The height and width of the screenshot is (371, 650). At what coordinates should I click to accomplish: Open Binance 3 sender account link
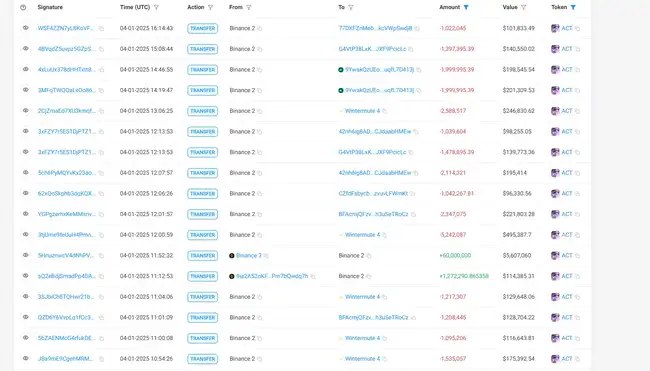pyautogui.click(x=249, y=255)
